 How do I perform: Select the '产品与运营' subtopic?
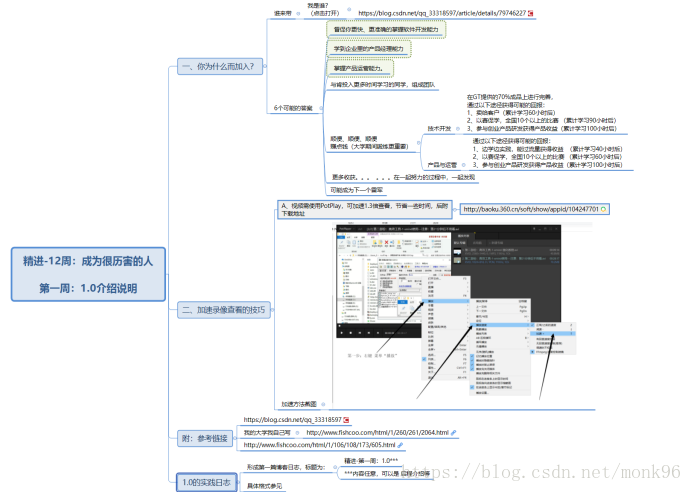[442, 165]
